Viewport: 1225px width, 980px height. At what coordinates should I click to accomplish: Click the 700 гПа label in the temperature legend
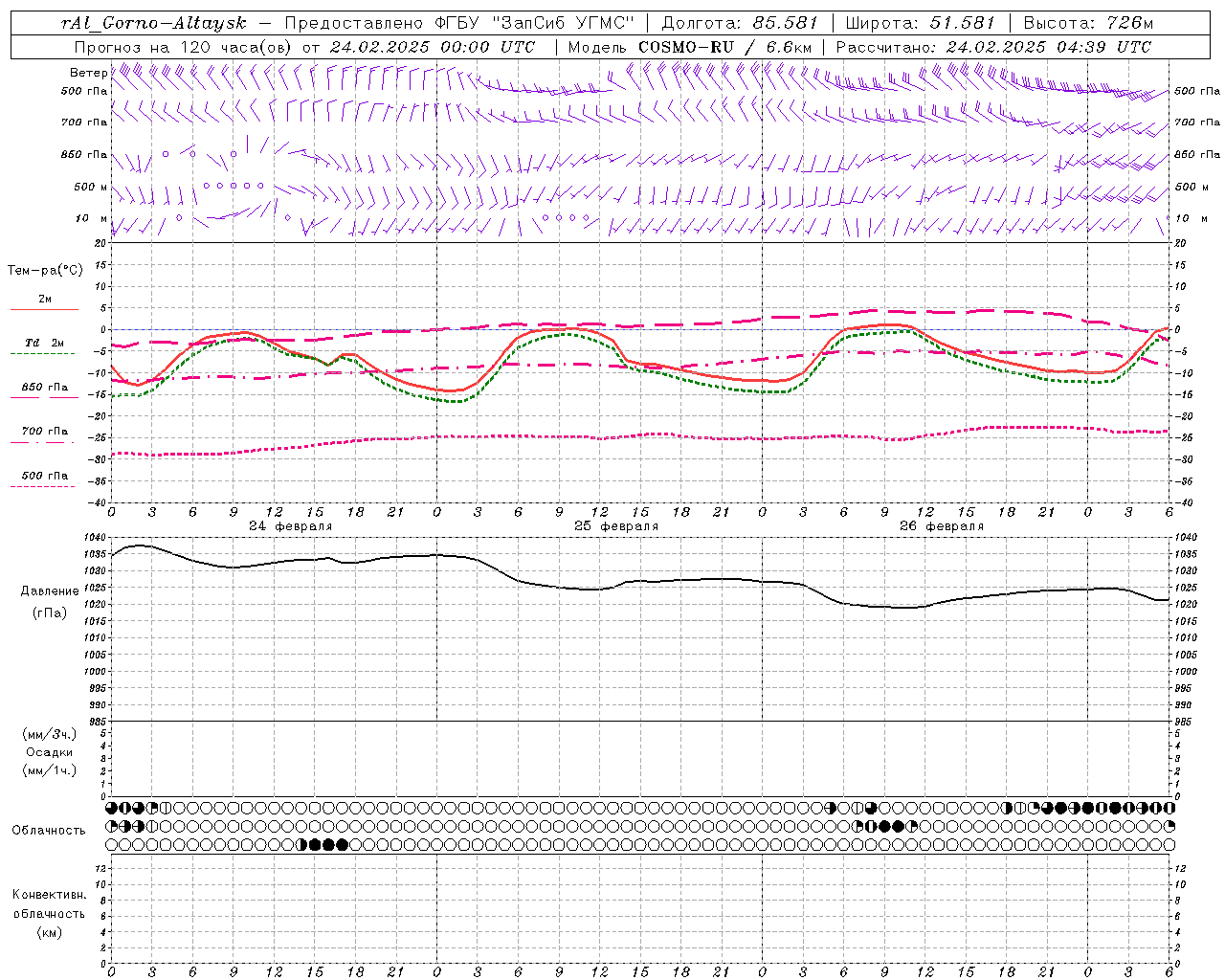(x=45, y=432)
